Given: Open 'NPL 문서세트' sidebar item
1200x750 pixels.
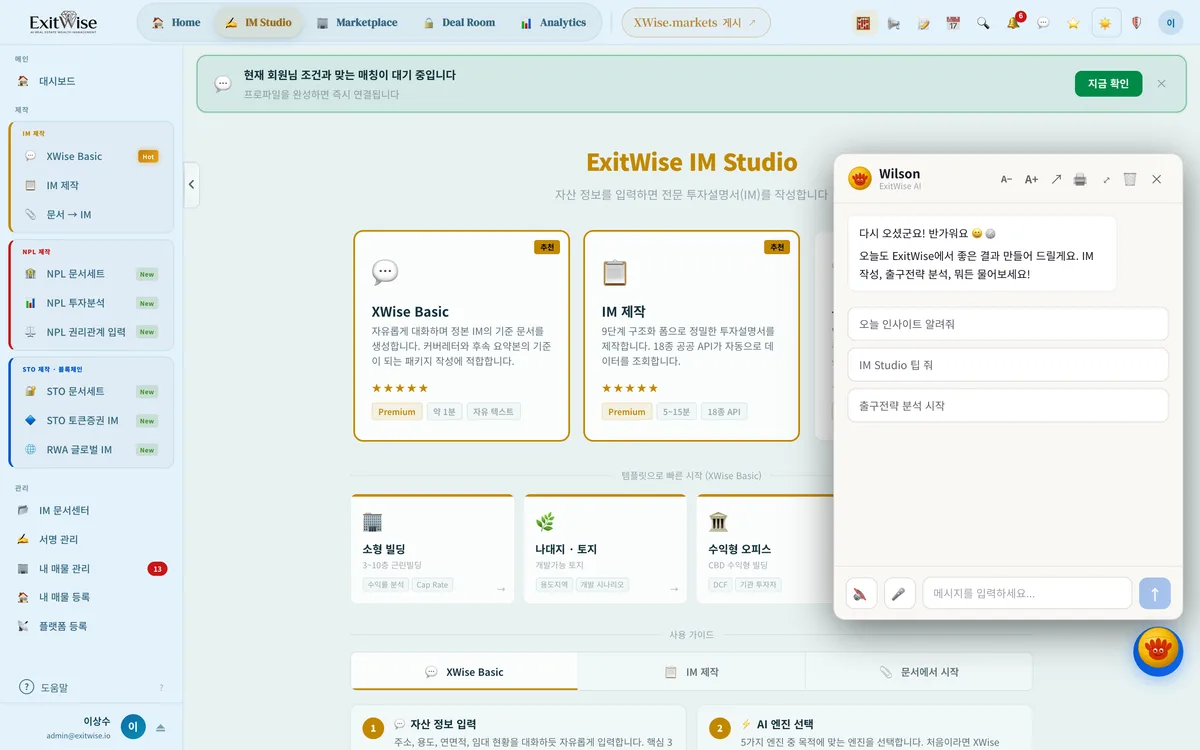Looking at the screenshot, I should (x=92, y=274).
